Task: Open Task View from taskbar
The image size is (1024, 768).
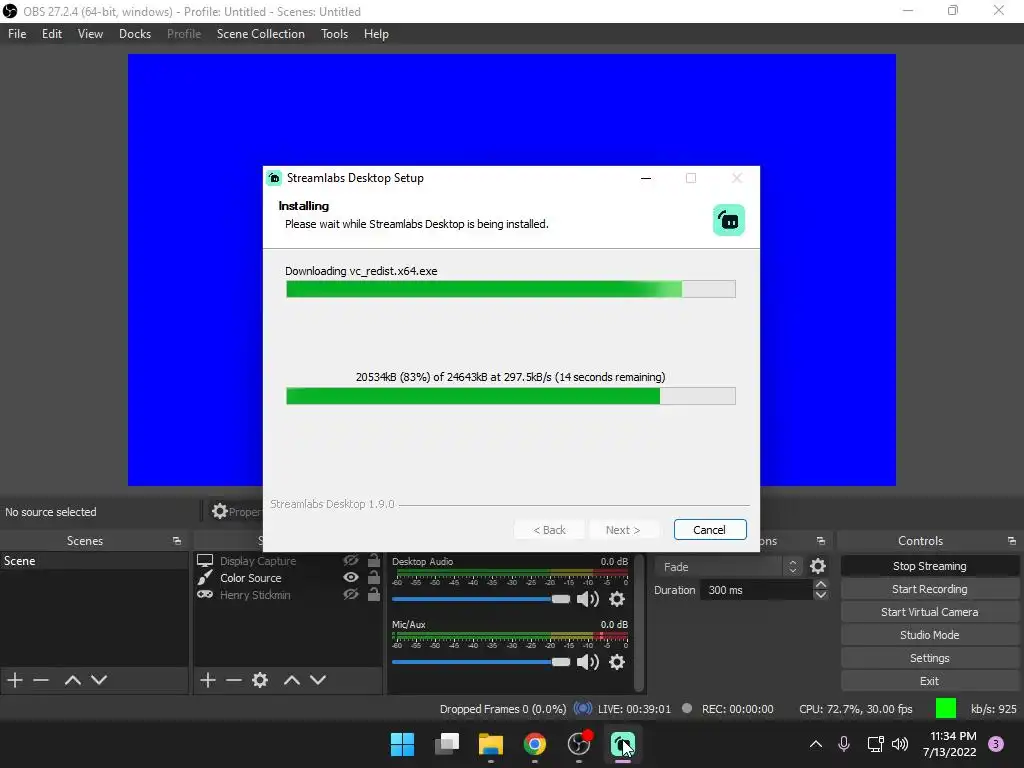Action: click(x=447, y=744)
